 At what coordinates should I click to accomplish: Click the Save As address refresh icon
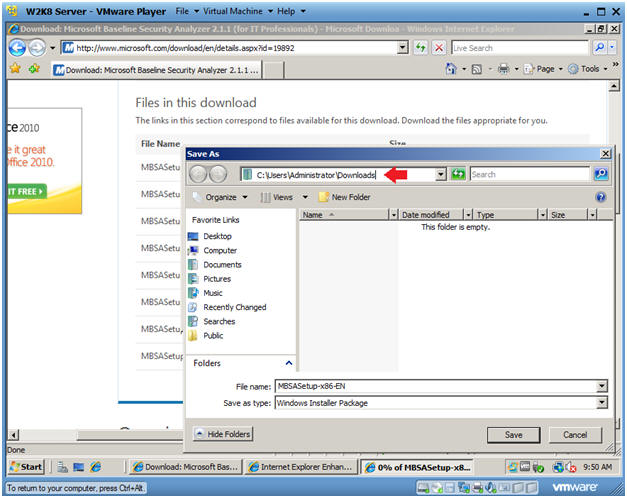(458, 174)
